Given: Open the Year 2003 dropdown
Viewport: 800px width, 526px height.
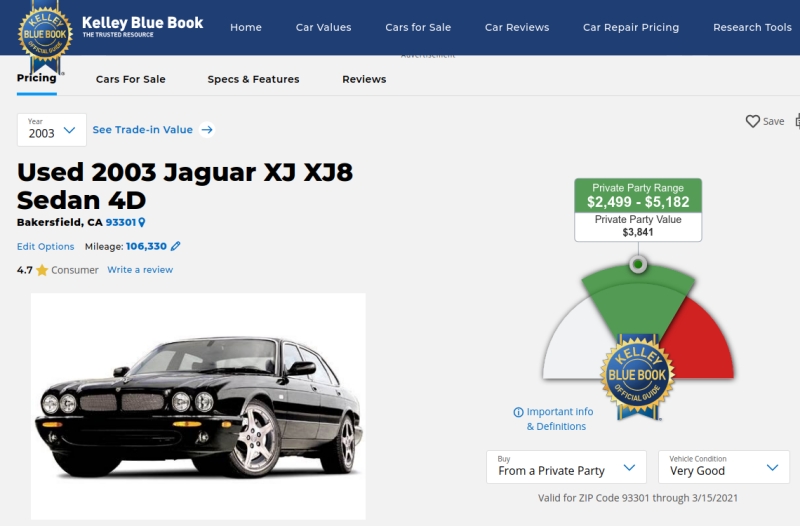Looking at the screenshot, I should (52, 130).
